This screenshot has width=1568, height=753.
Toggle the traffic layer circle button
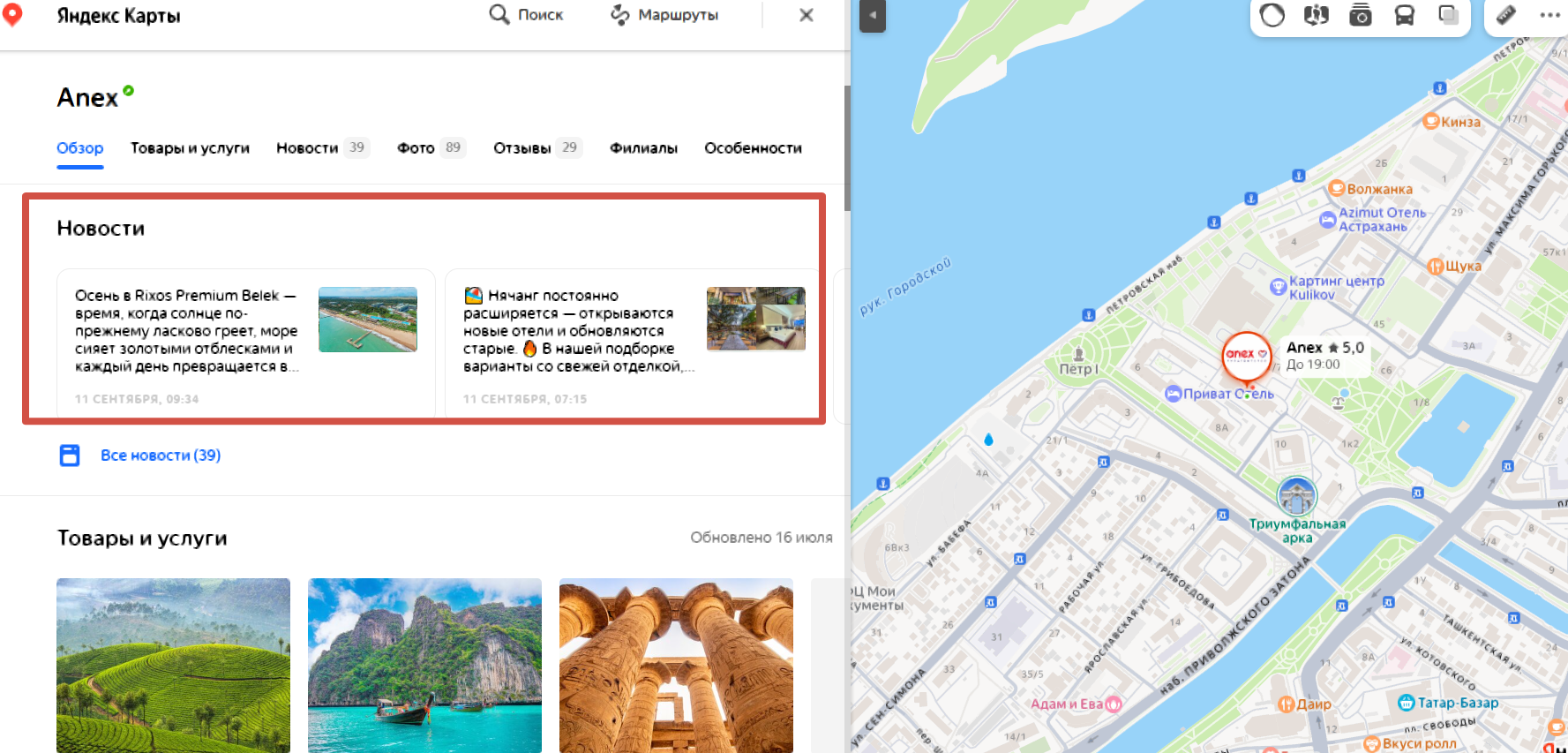(1272, 15)
